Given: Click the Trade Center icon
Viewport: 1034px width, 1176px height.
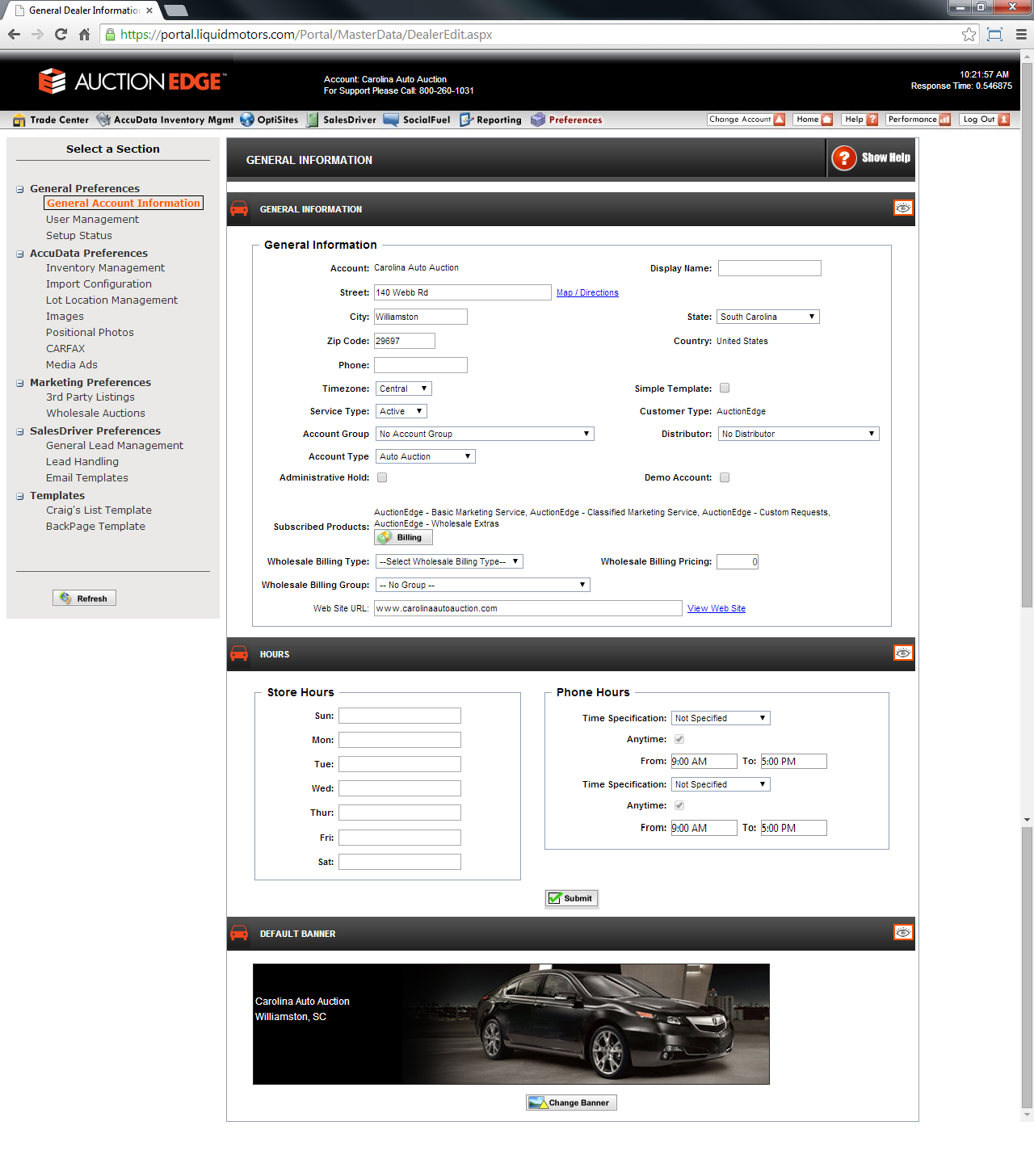Looking at the screenshot, I should [19, 120].
